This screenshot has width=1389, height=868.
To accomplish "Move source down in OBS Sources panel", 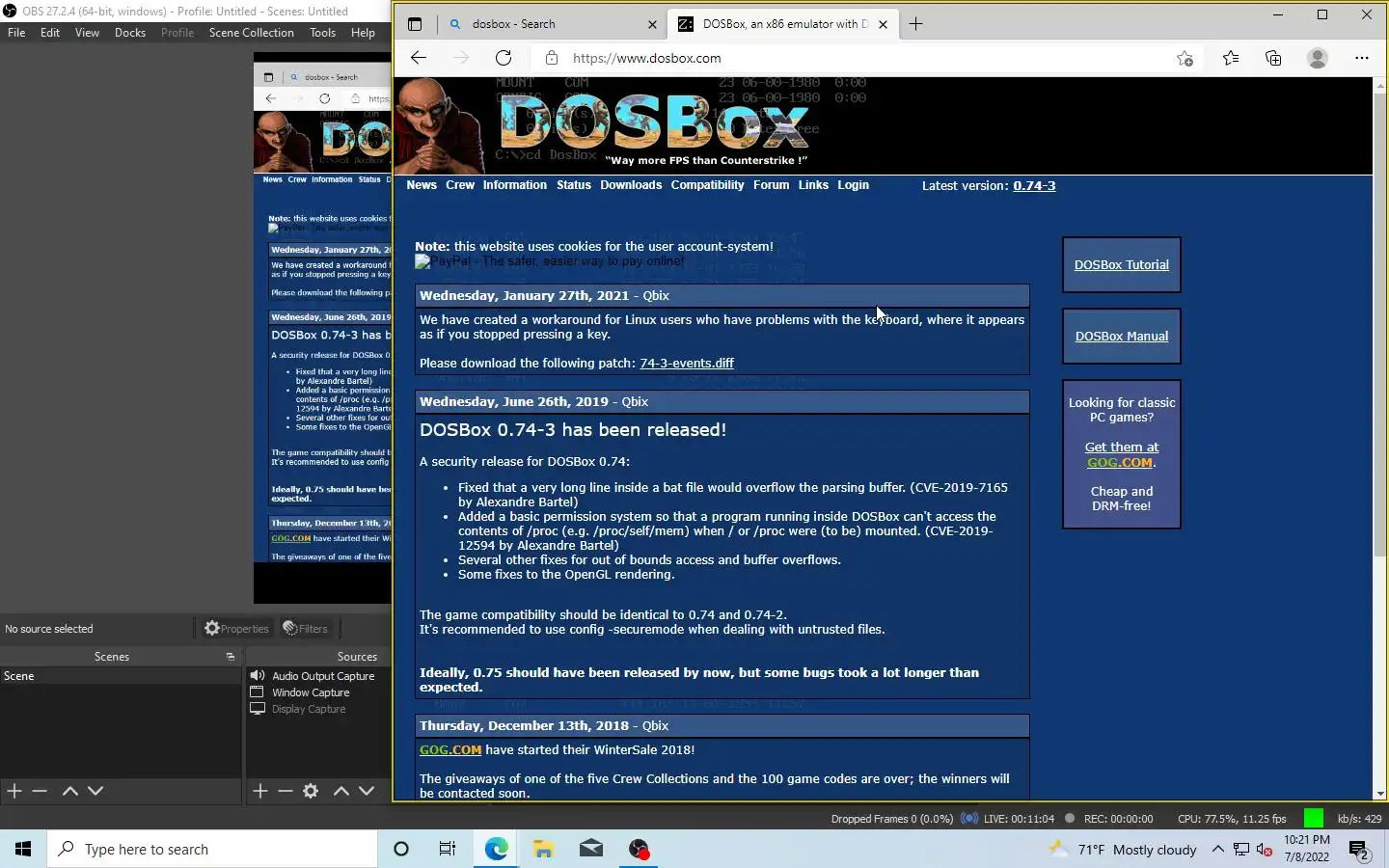I will point(367,791).
